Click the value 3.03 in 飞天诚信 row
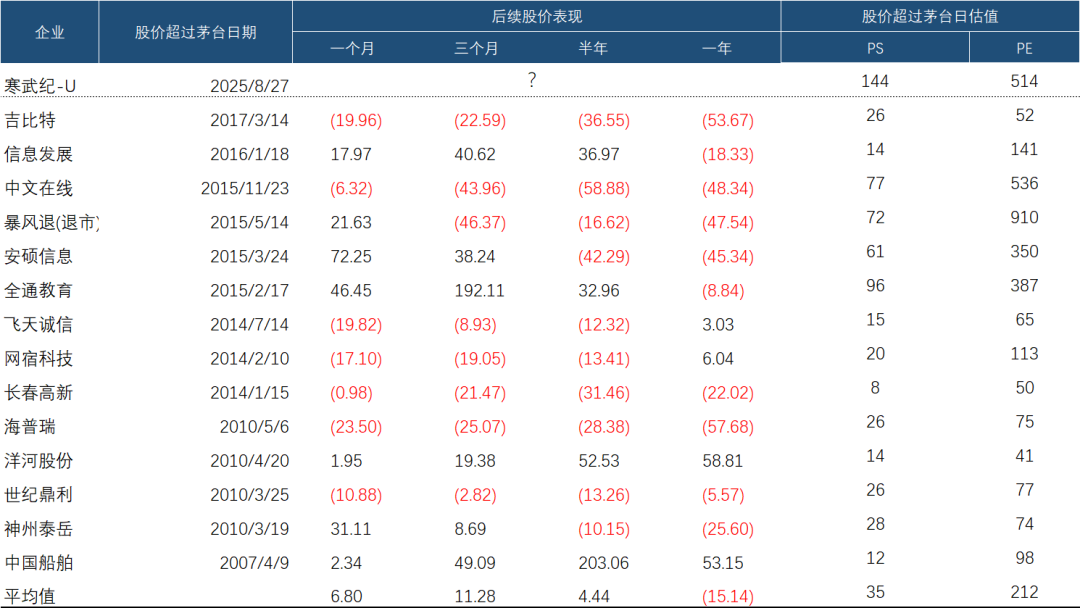The height and width of the screenshot is (608, 1080). pos(718,324)
